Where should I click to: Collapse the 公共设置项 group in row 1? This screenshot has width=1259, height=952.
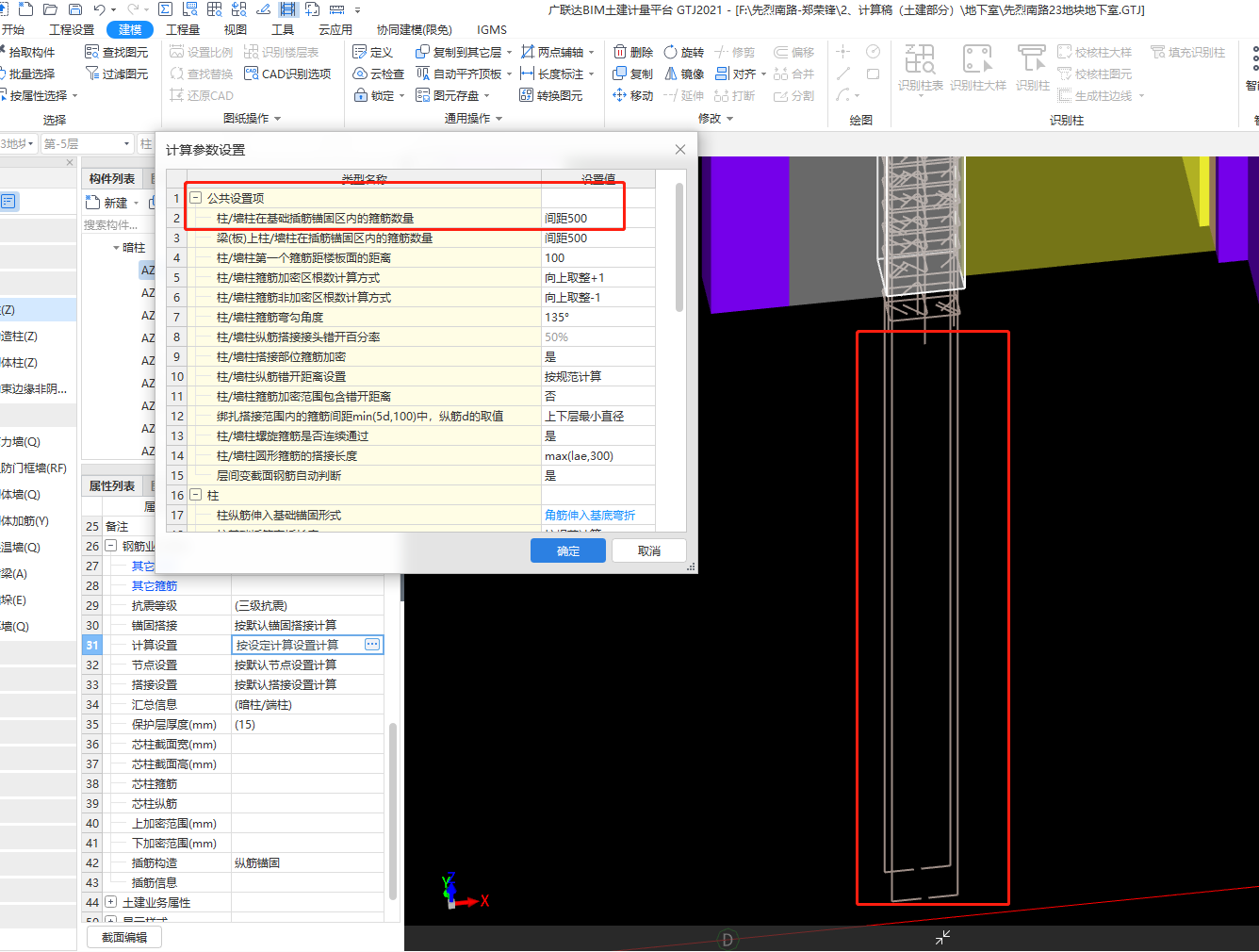(x=196, y=198)
